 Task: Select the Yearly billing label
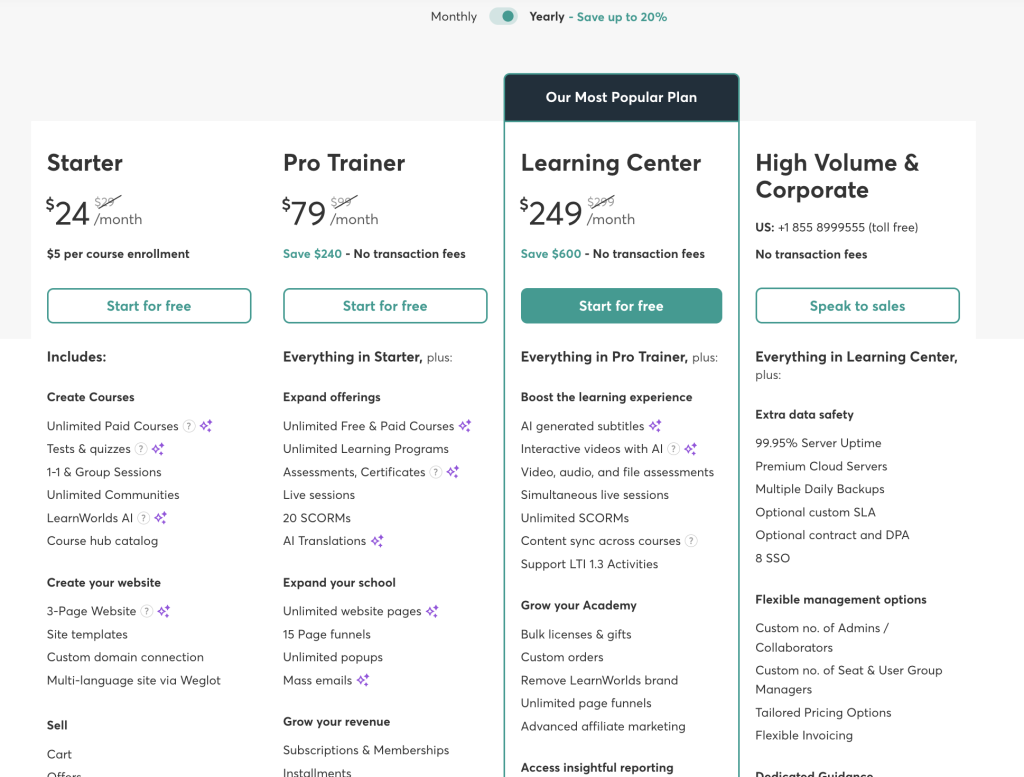coord(547,17)
